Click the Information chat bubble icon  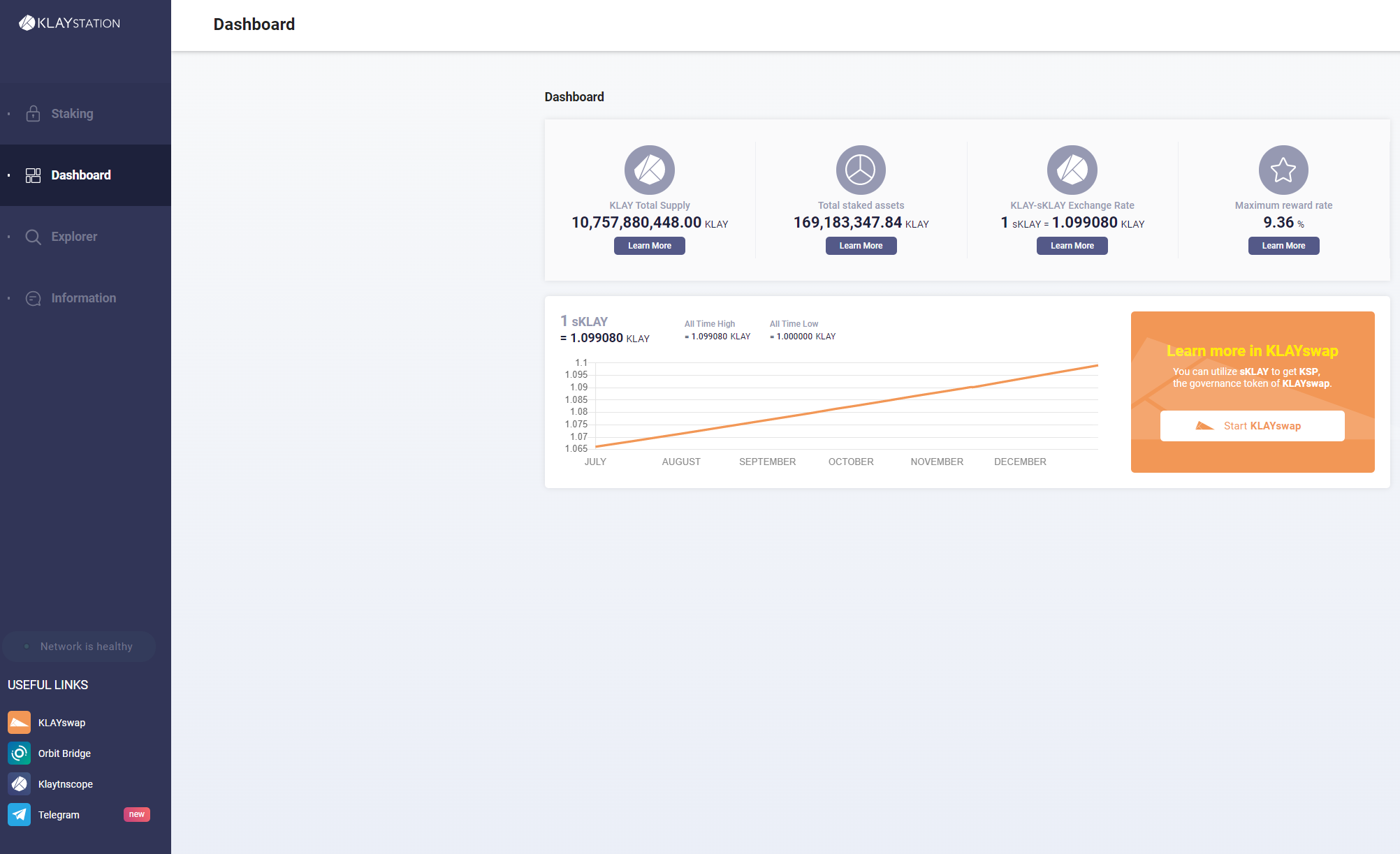click(33, 298)
